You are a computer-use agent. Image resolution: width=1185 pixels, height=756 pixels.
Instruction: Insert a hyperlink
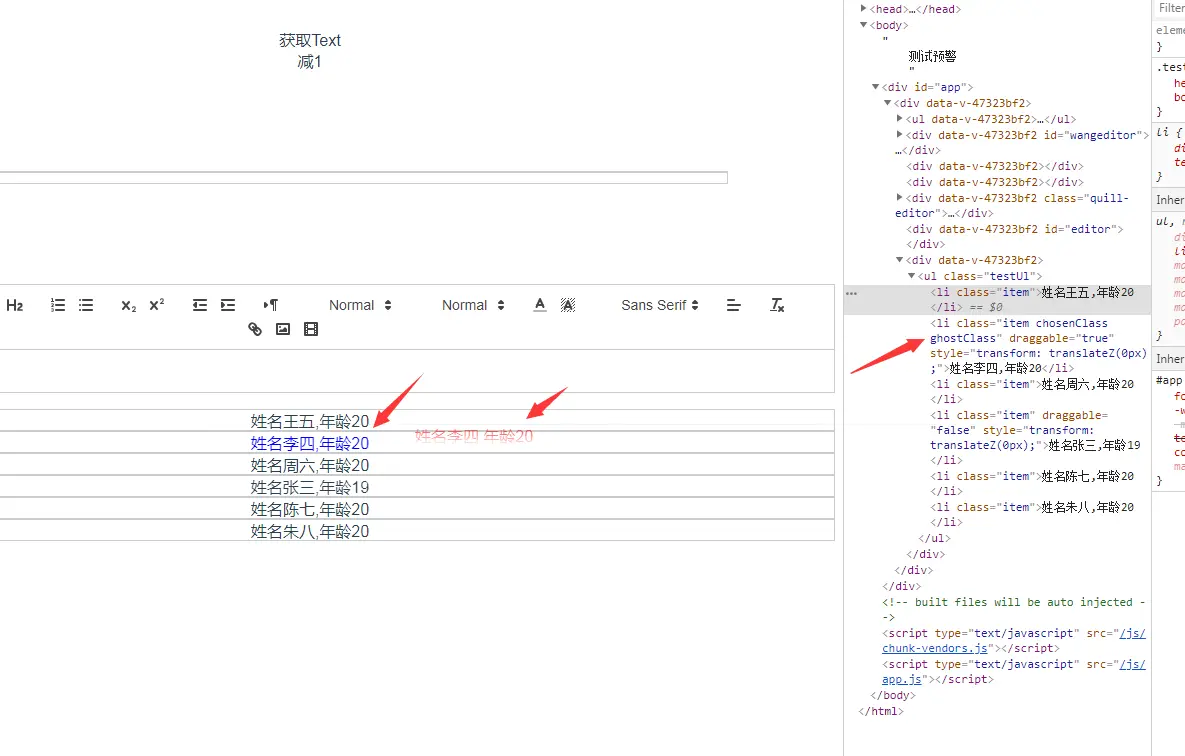255,329
